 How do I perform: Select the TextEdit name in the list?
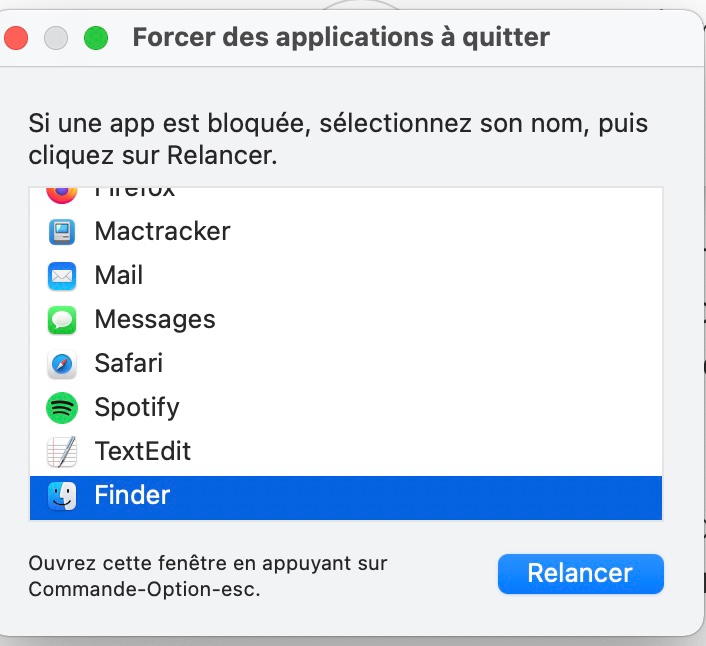click(x=143, y=452)
